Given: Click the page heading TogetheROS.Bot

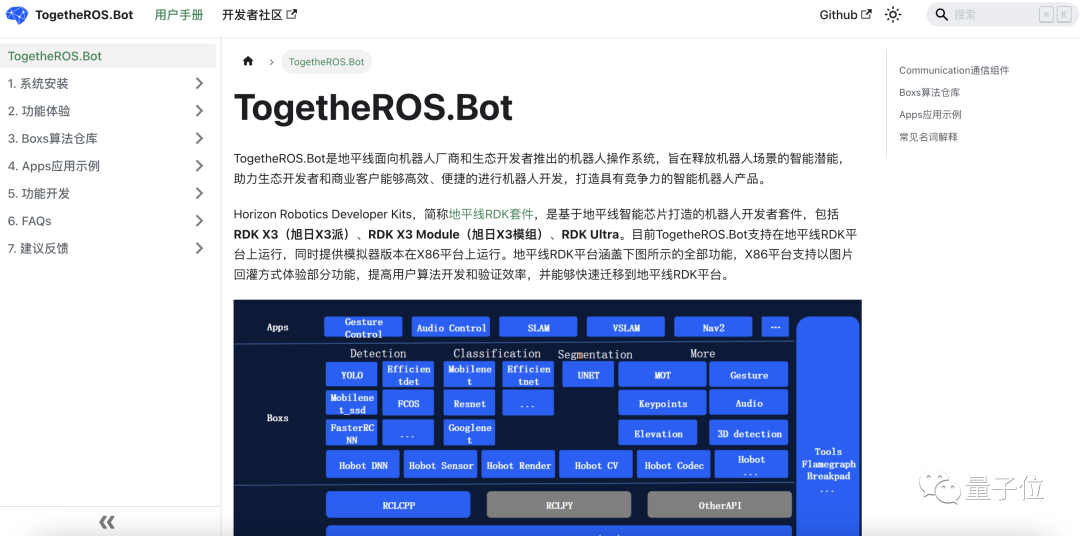Looking at the screenshot, I should pos(373,108).
